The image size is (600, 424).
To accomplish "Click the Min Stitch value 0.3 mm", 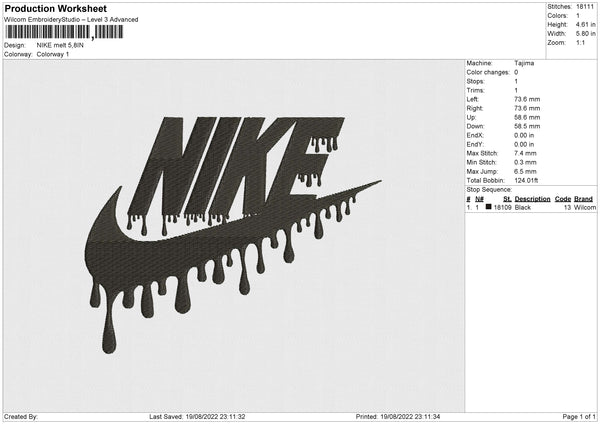I will tap(525, 162).
